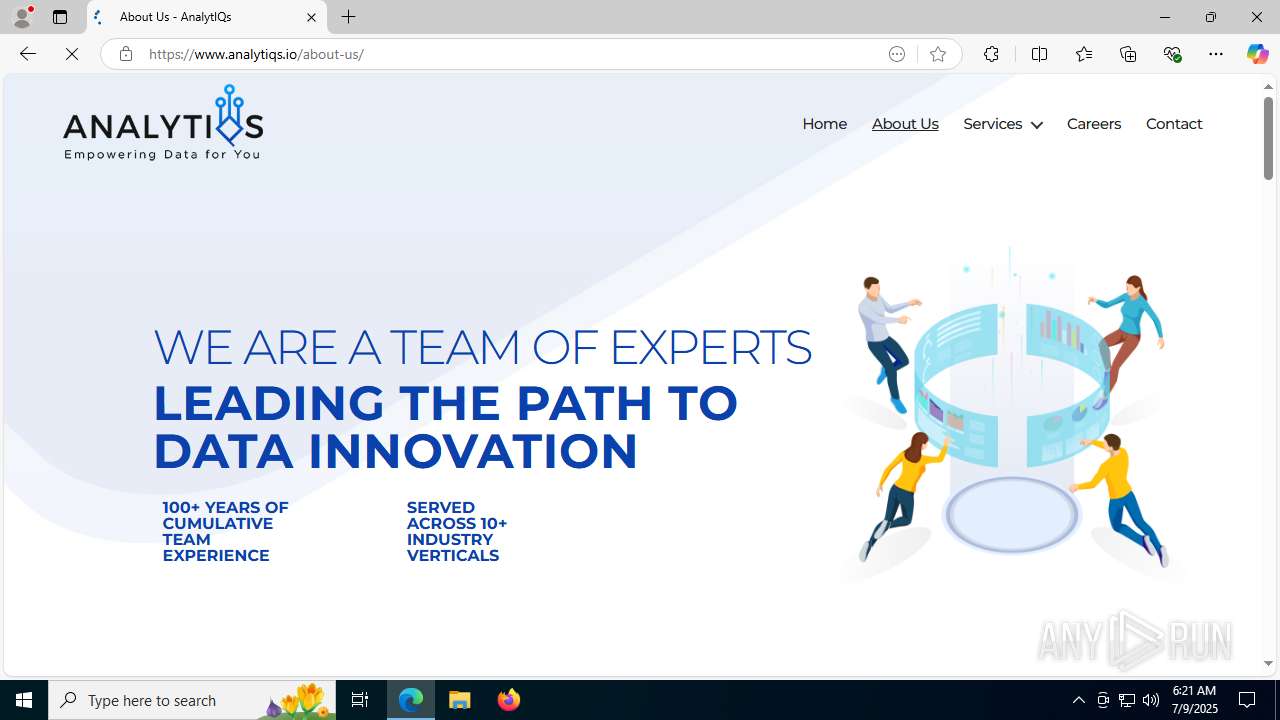
Task: Open Task View on the taskbar
Action: coord(360,700)
